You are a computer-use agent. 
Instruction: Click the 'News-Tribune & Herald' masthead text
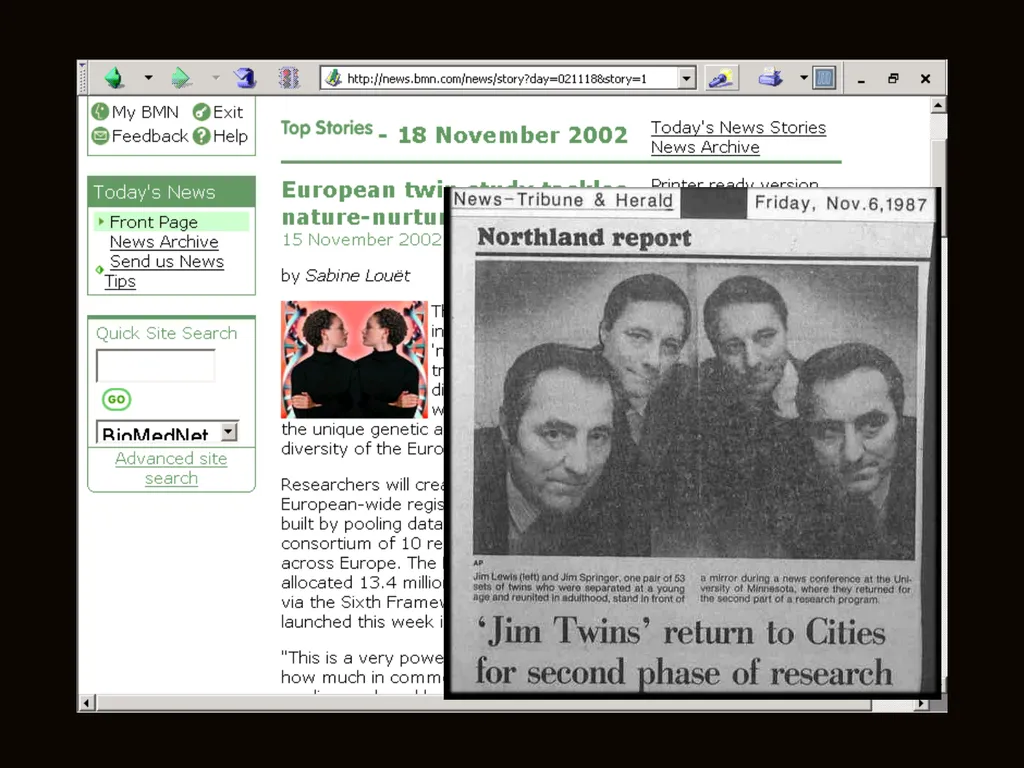[563, 200]
